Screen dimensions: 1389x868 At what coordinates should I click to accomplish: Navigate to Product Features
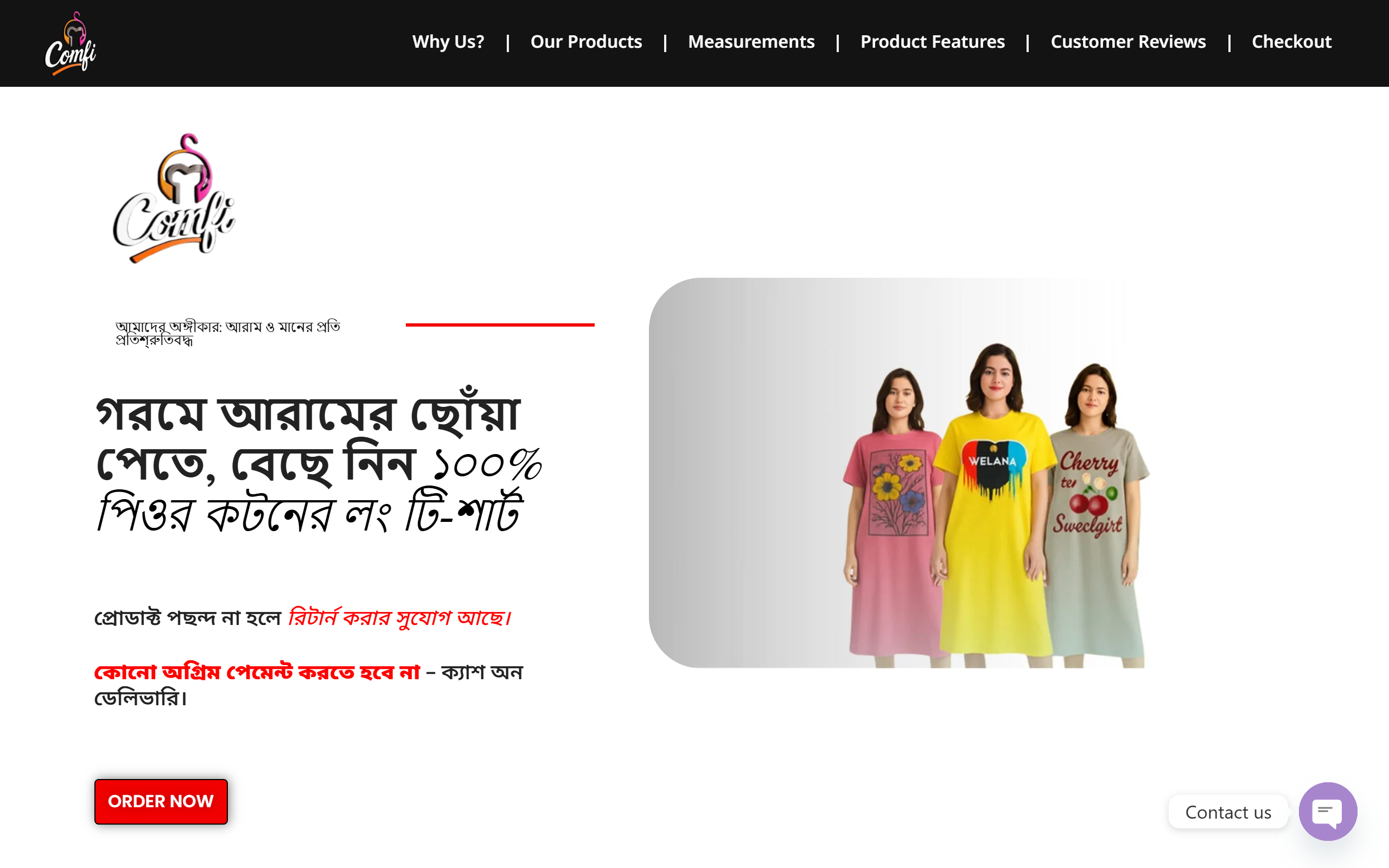click(x=932, y=42)
